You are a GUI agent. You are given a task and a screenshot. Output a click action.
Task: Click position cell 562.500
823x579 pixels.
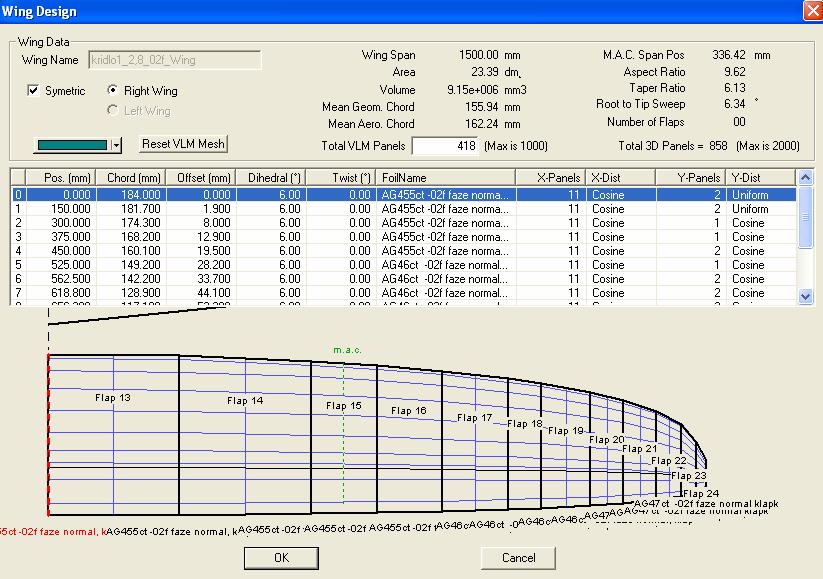(x=61, y=279)
